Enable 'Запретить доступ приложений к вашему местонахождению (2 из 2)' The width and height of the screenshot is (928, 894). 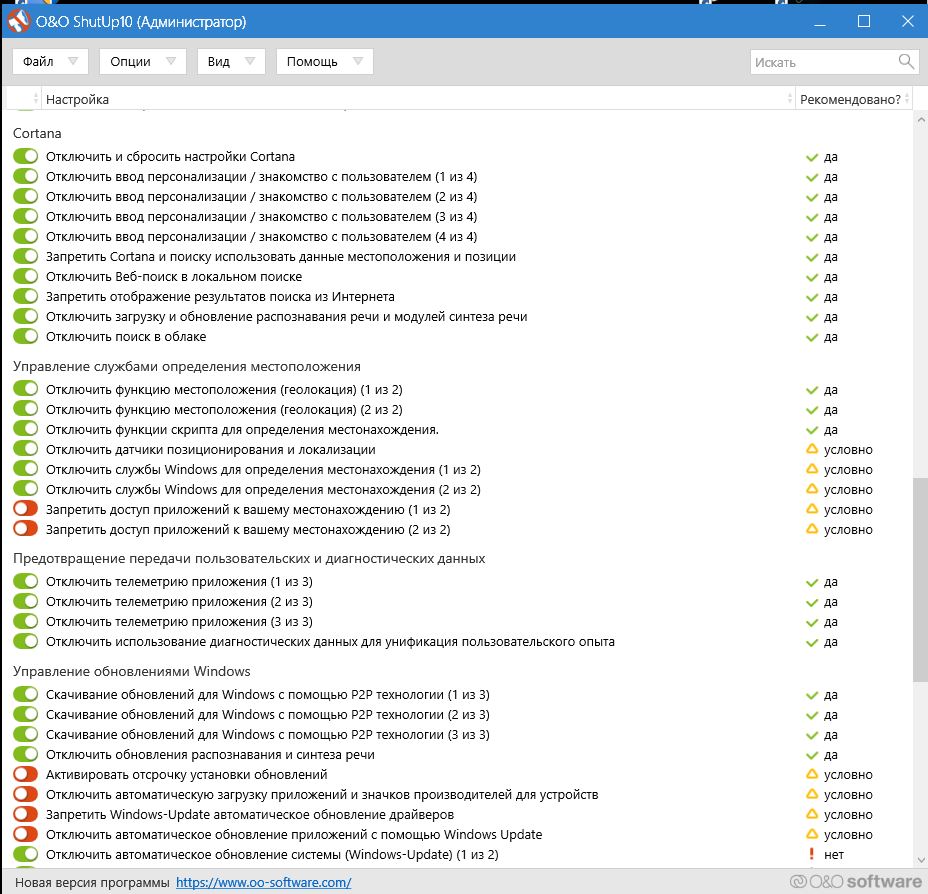[x=25, y=529]
